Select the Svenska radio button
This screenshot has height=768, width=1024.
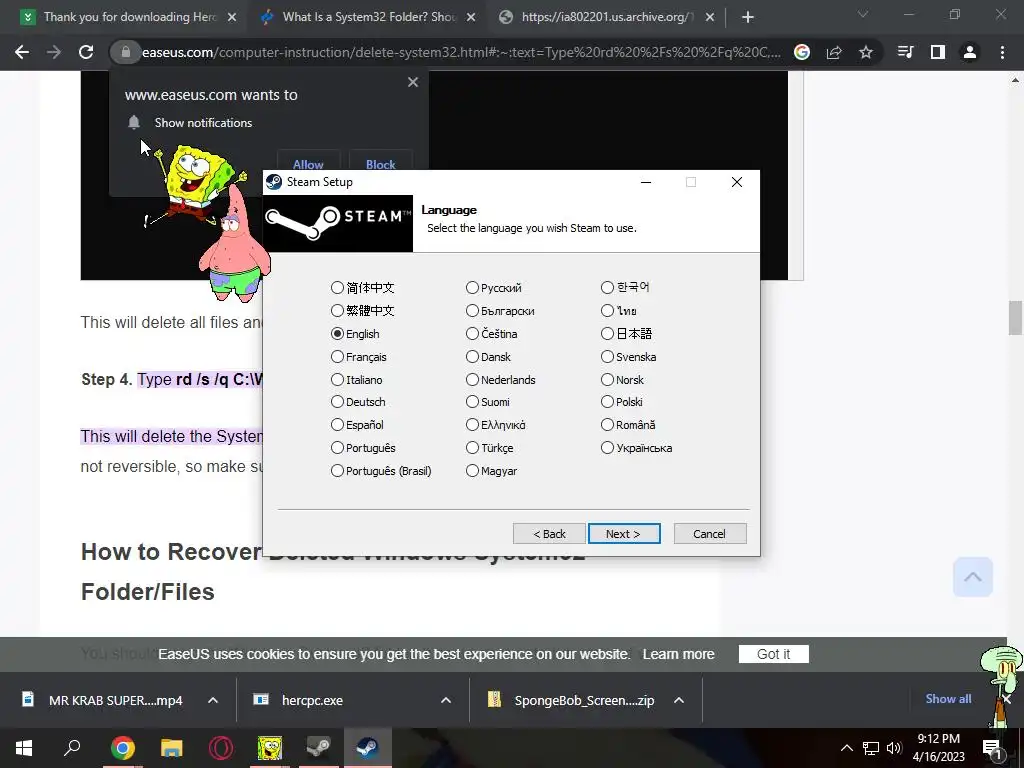[x=607, y=357]
